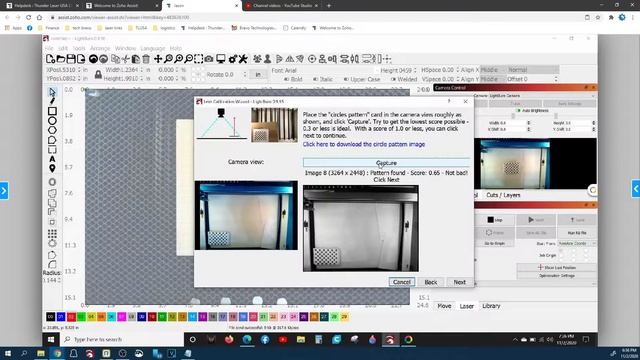
Task: Open the Normal text mode dropdown
Action: click(x=532, y=70)
